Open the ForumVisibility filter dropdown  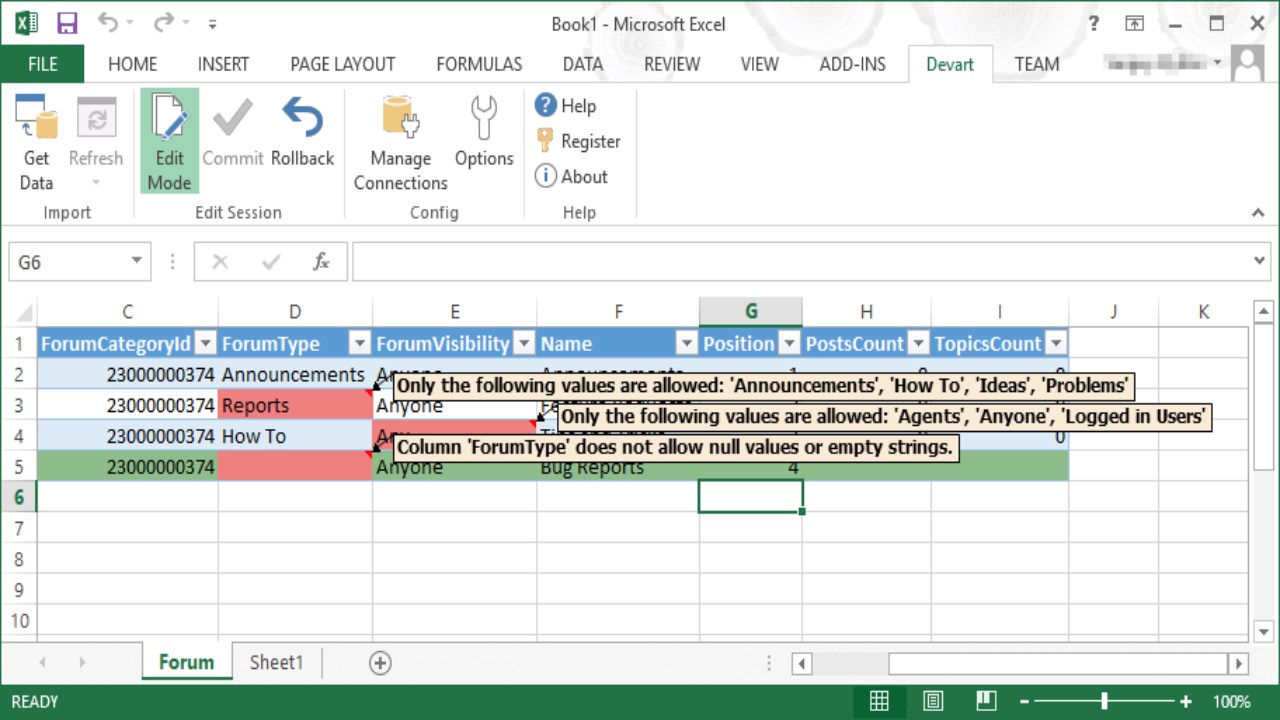(x=523, y=344)
